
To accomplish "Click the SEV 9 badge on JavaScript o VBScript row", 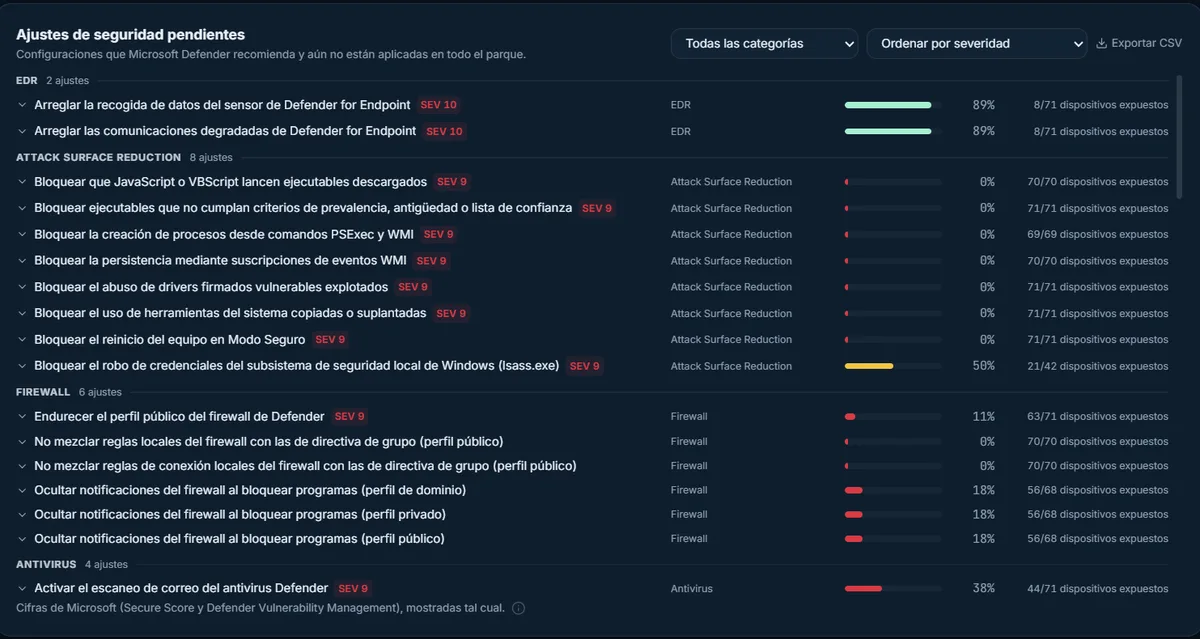I will pyautogui.click(x=452, y=182).
